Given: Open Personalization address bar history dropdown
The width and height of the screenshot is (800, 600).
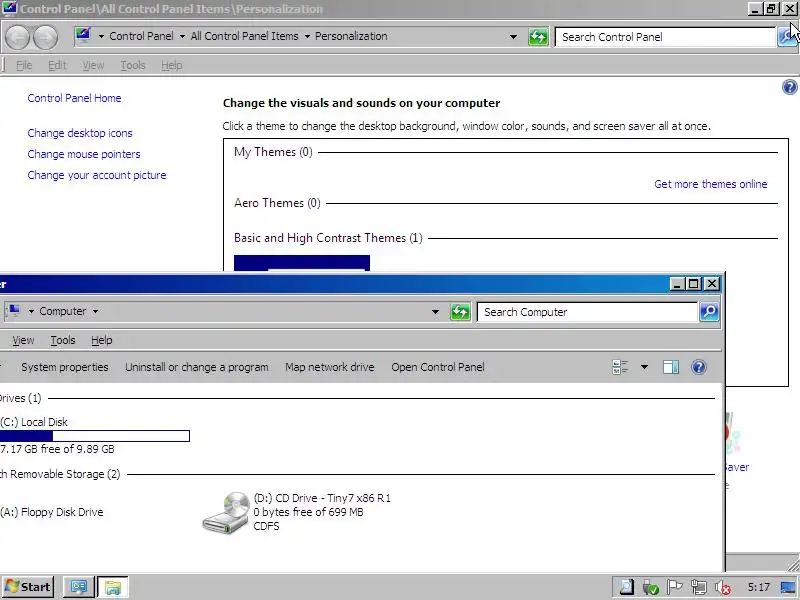Looking at the screenshot, I should pyautogui.click(x=513, y=37).
